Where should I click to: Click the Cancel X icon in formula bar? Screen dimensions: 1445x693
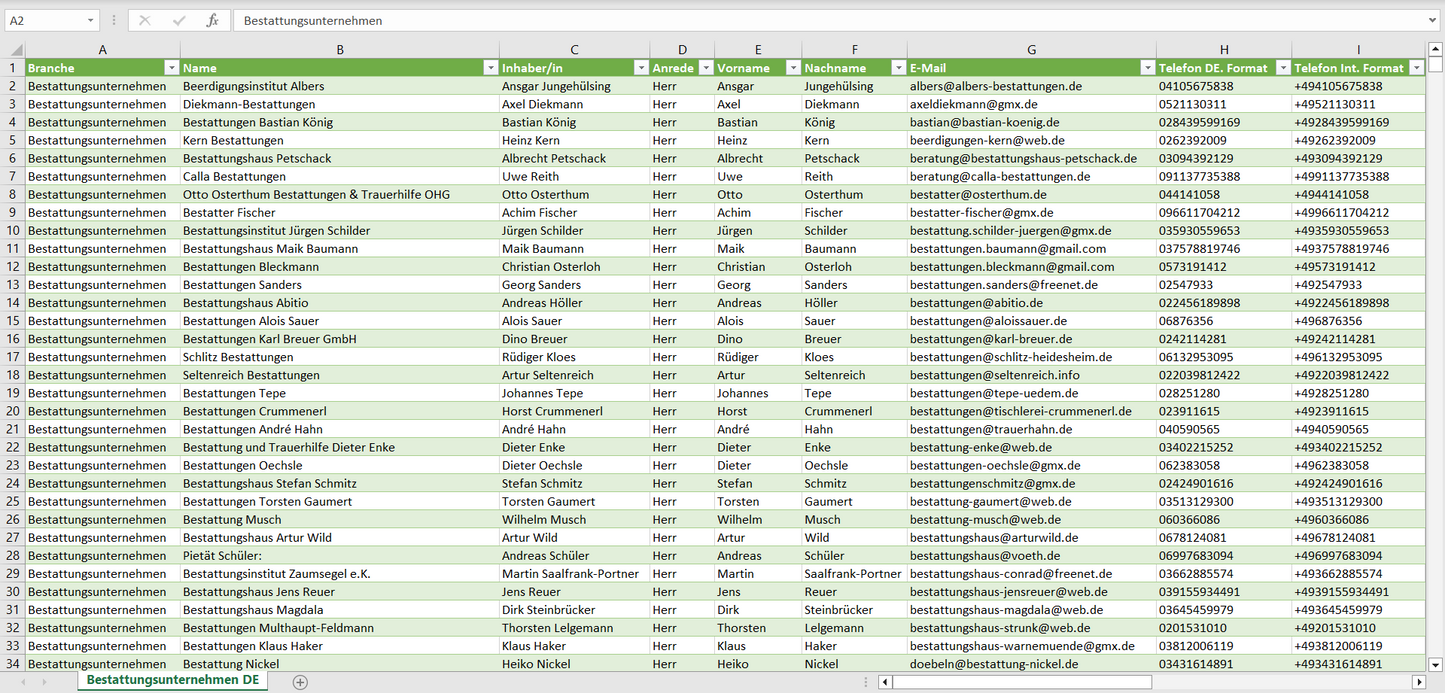[x=145, y=20]
